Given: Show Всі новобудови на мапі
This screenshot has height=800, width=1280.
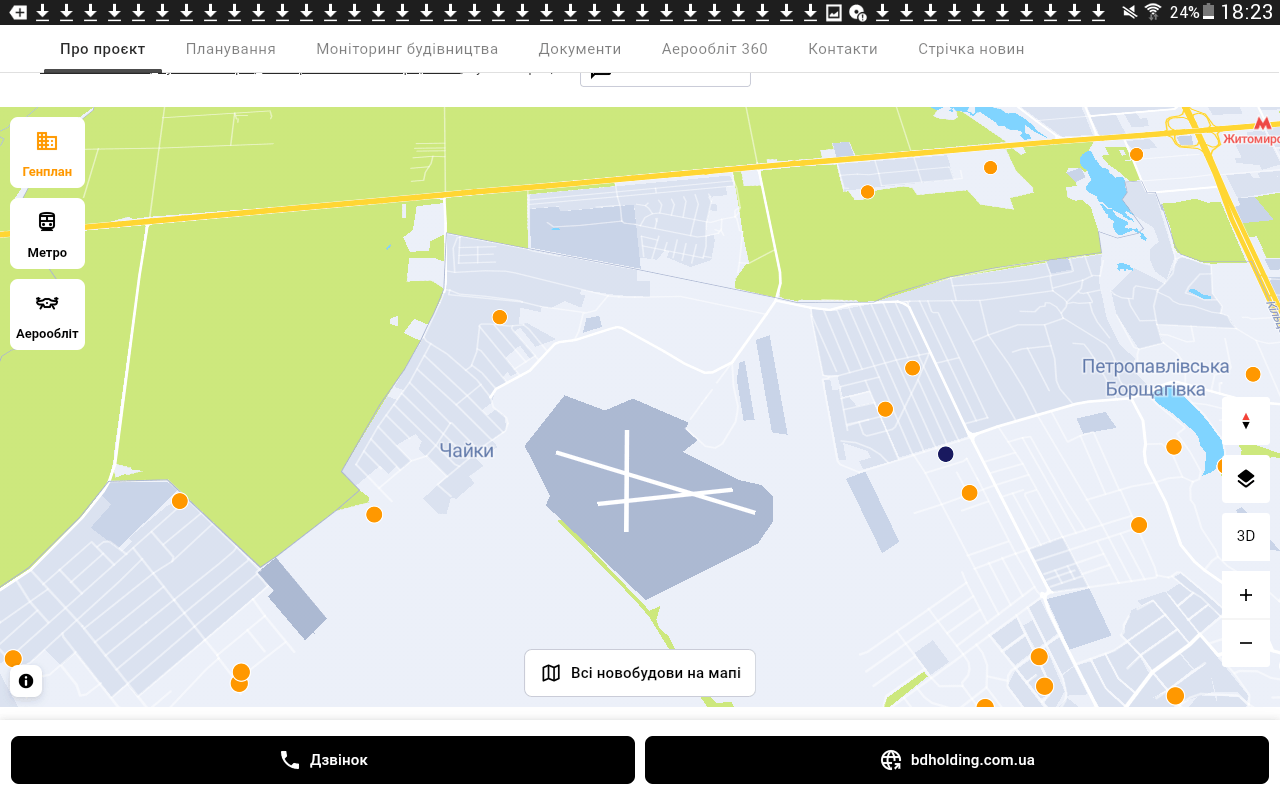Looking at the screenshot, I should [640, 673].
